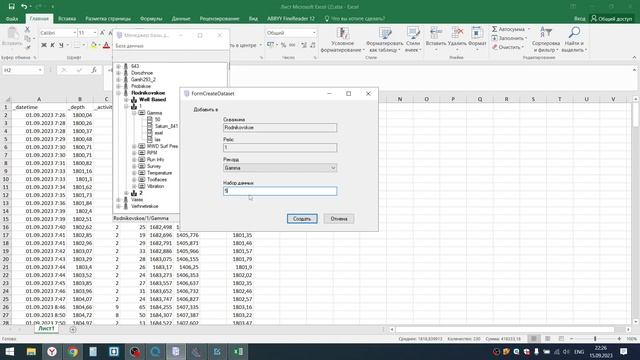Click the Общий доступ share button

click(611, 19)
